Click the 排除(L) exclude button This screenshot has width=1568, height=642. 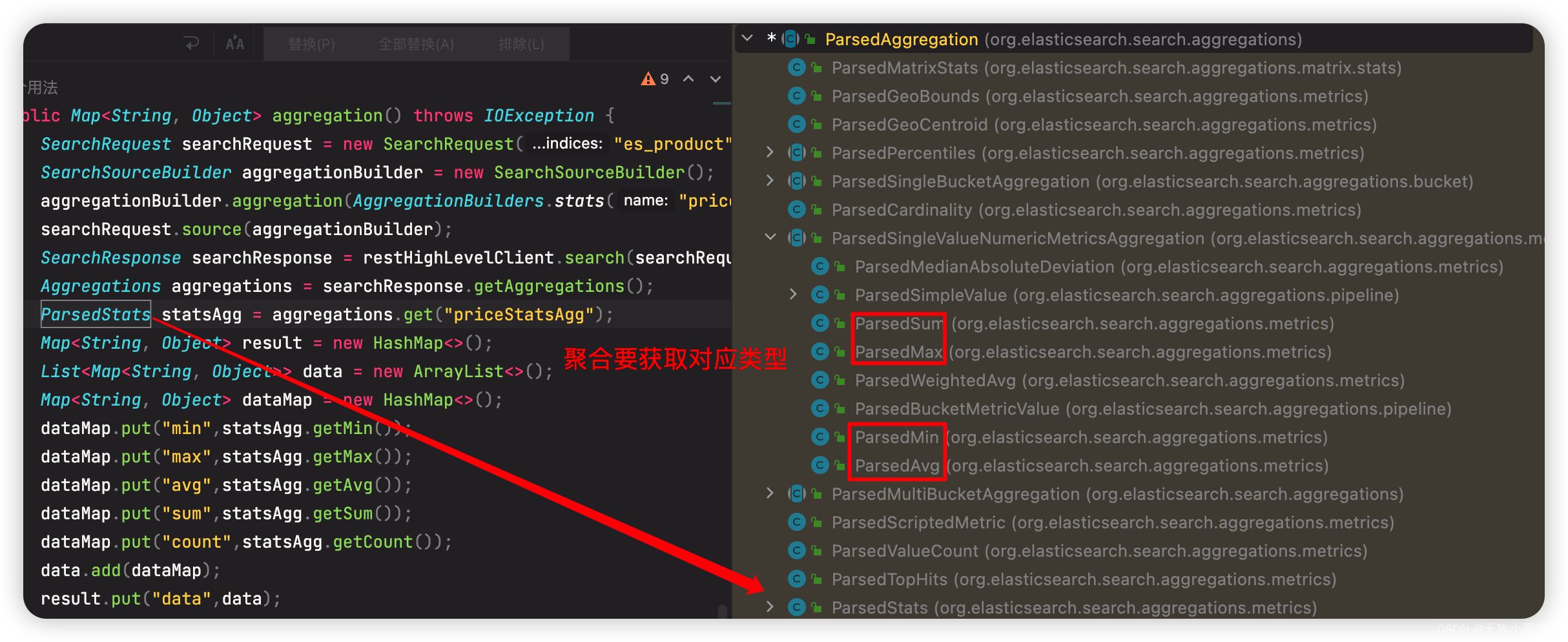(x=521, y=44)
